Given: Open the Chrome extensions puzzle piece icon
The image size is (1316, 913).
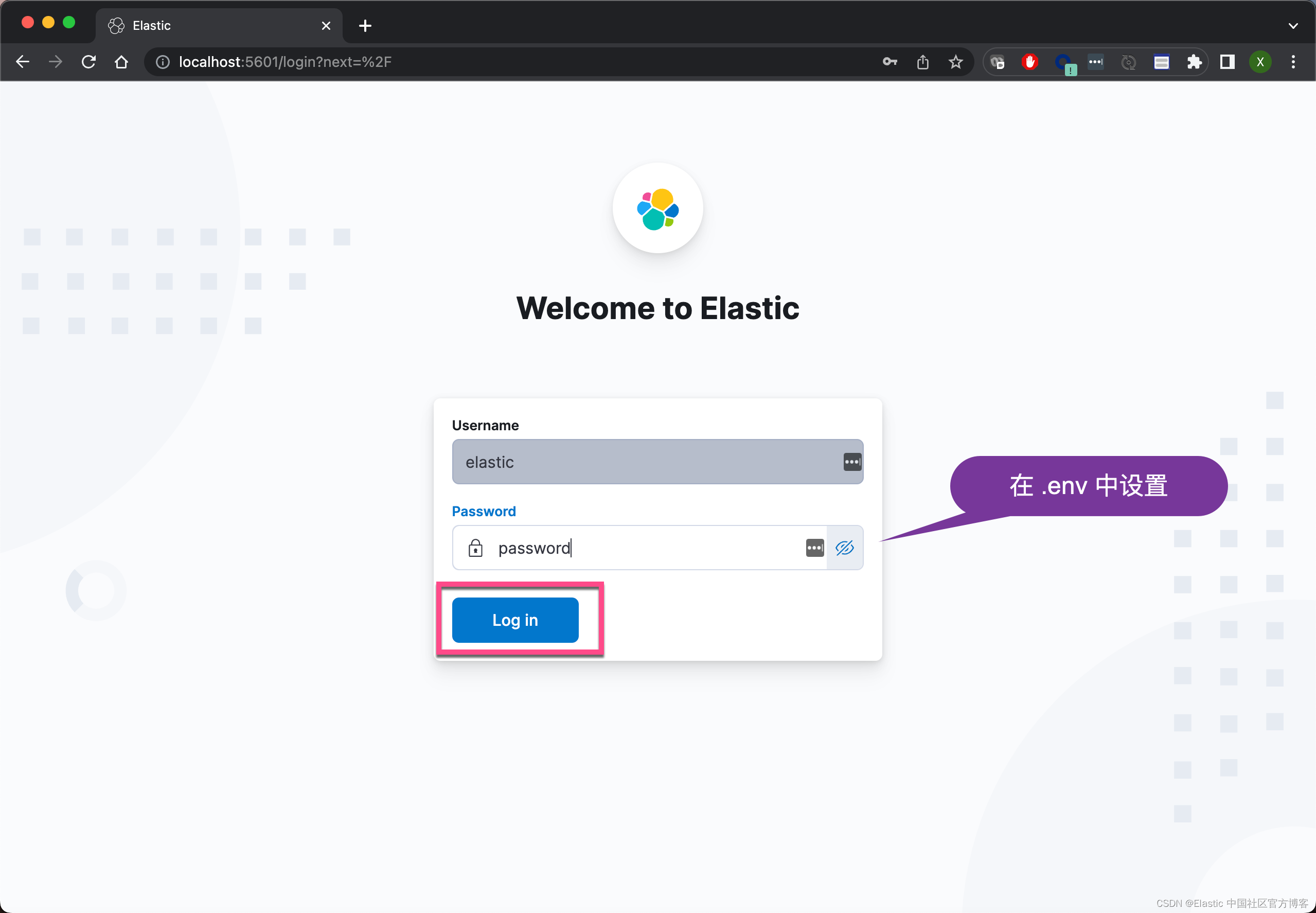Looking at the screenshot, I should (1194, 62).
